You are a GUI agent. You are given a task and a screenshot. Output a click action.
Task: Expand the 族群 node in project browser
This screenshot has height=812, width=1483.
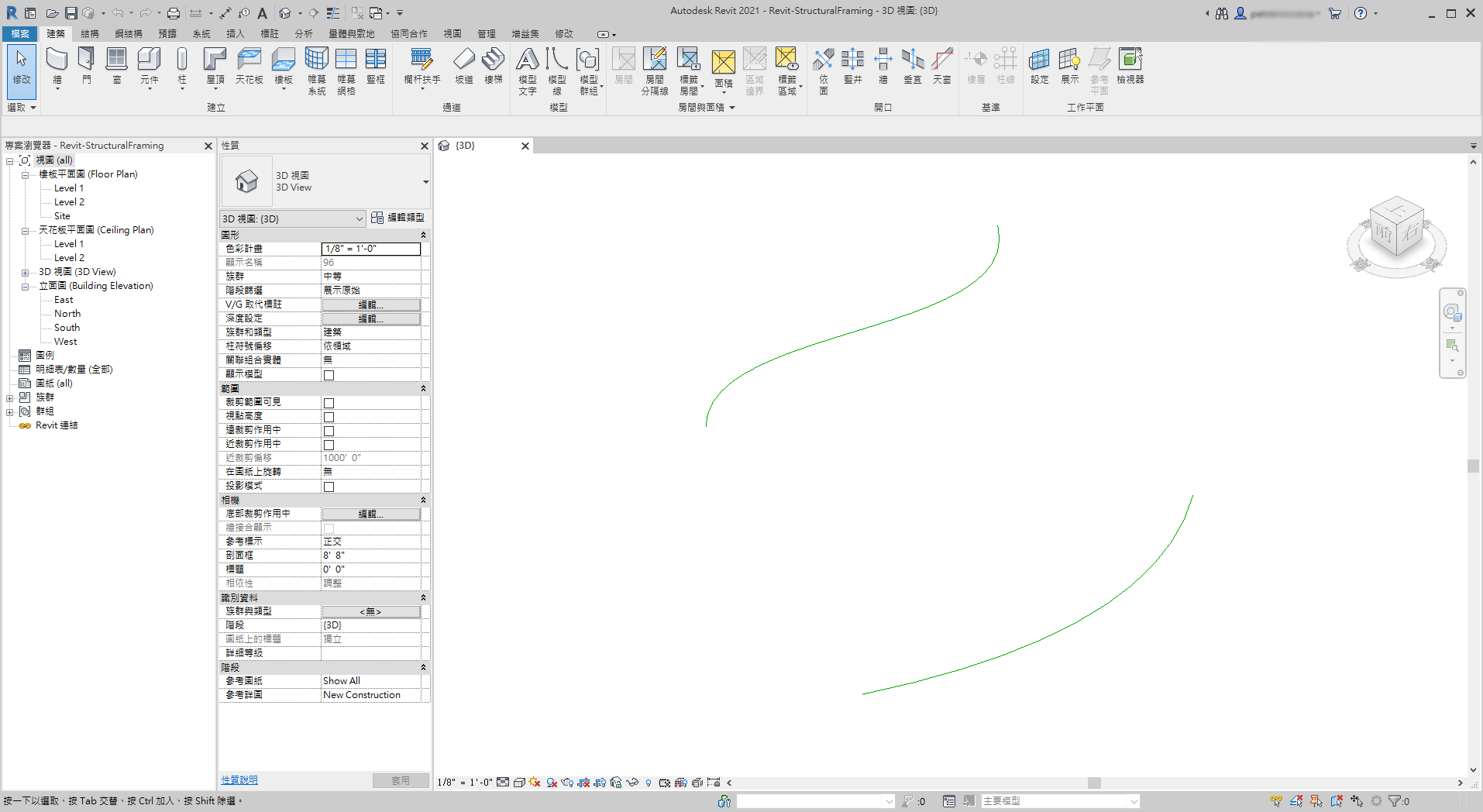pos(9,397)
